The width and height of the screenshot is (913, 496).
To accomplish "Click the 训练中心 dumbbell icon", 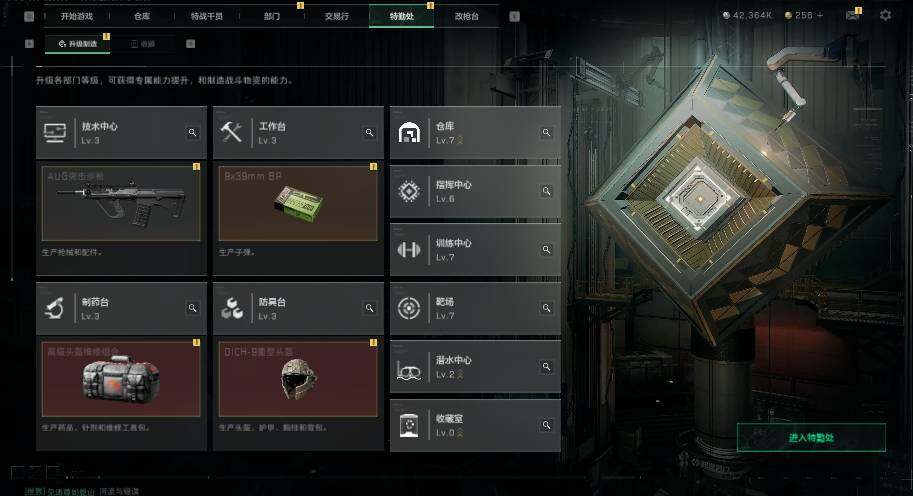I will click(x=409, y=250).
